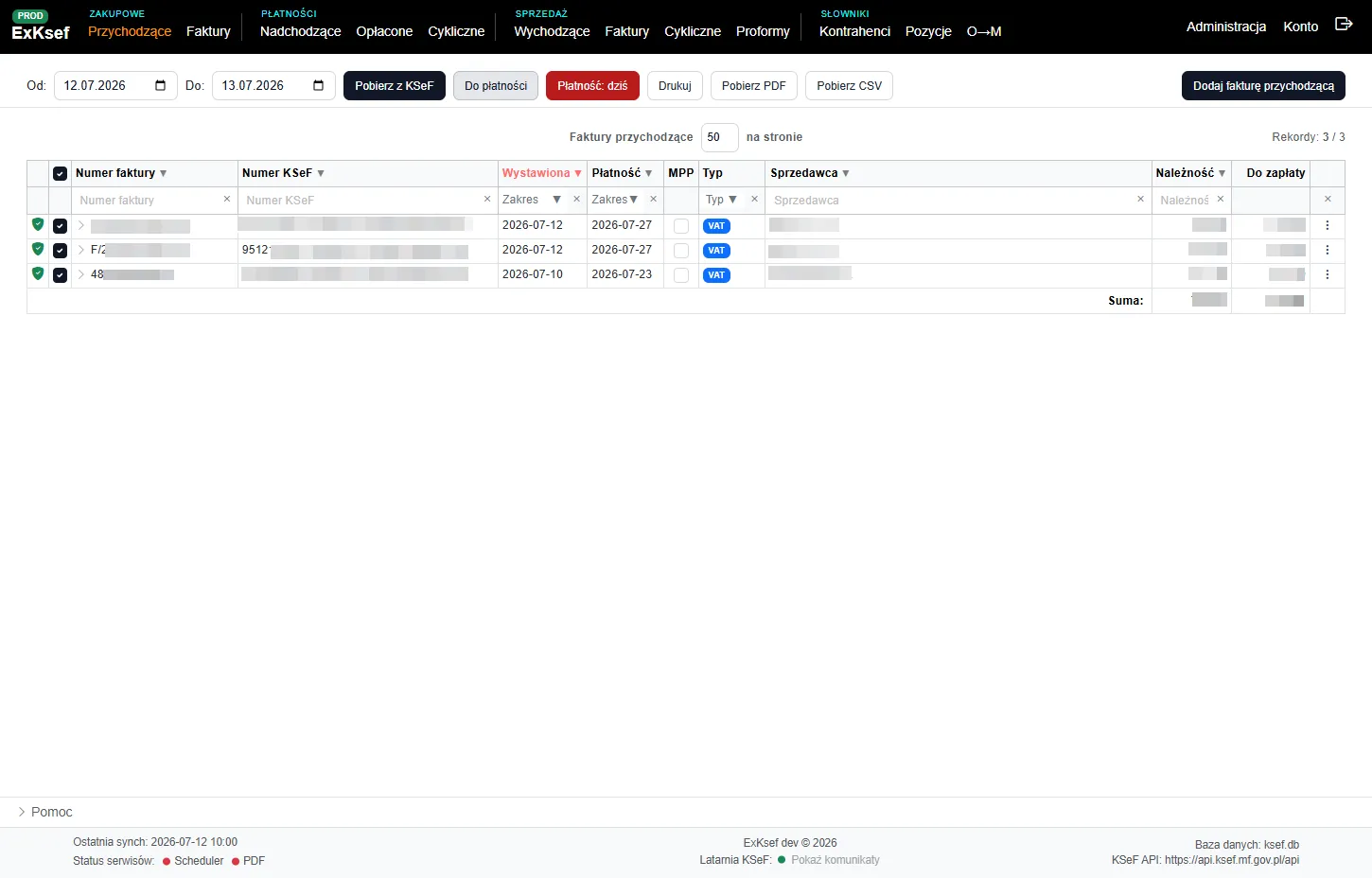Viewport: 1372px width, 878px height.
Task: Go to Nadchodzące payments
Action: pos(300,31)
